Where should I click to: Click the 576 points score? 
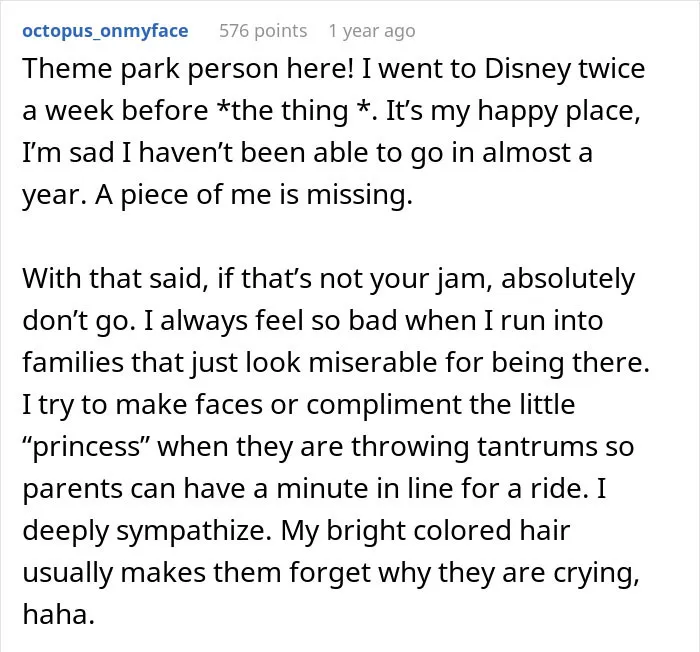pos(263,31)
